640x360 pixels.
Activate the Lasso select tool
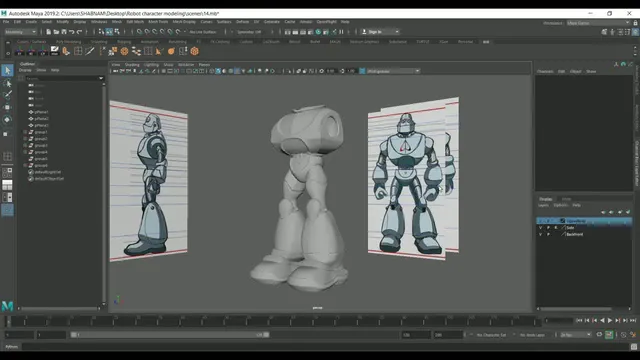[7, 83]
